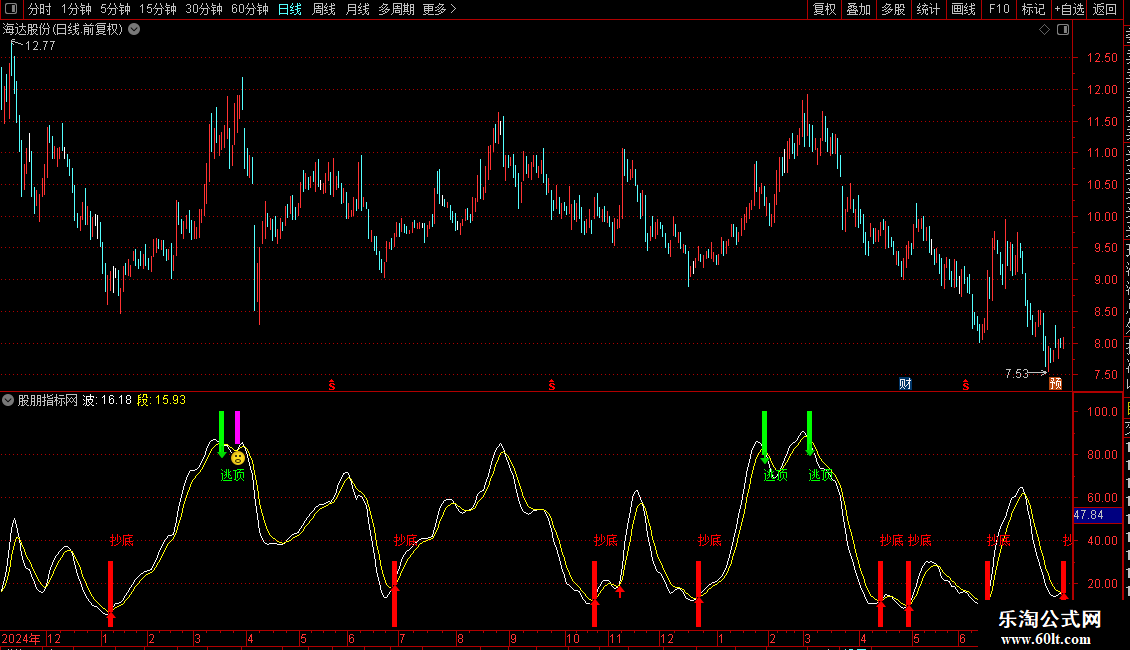Click the first 抄底 label near January
Viewport: 1130px width, 650px height.
[x=121, y=540]
